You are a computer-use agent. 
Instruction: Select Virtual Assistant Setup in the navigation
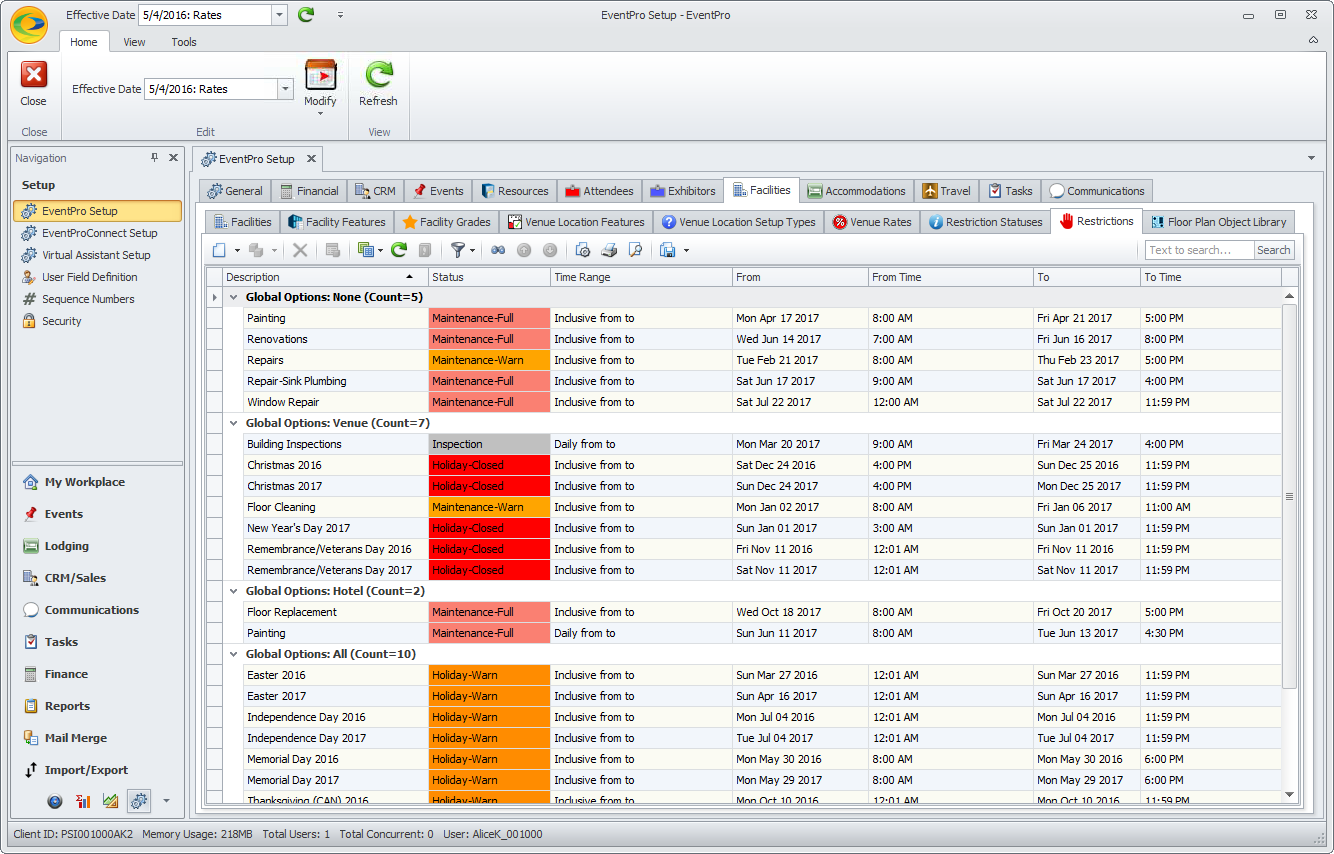(96, 255)
